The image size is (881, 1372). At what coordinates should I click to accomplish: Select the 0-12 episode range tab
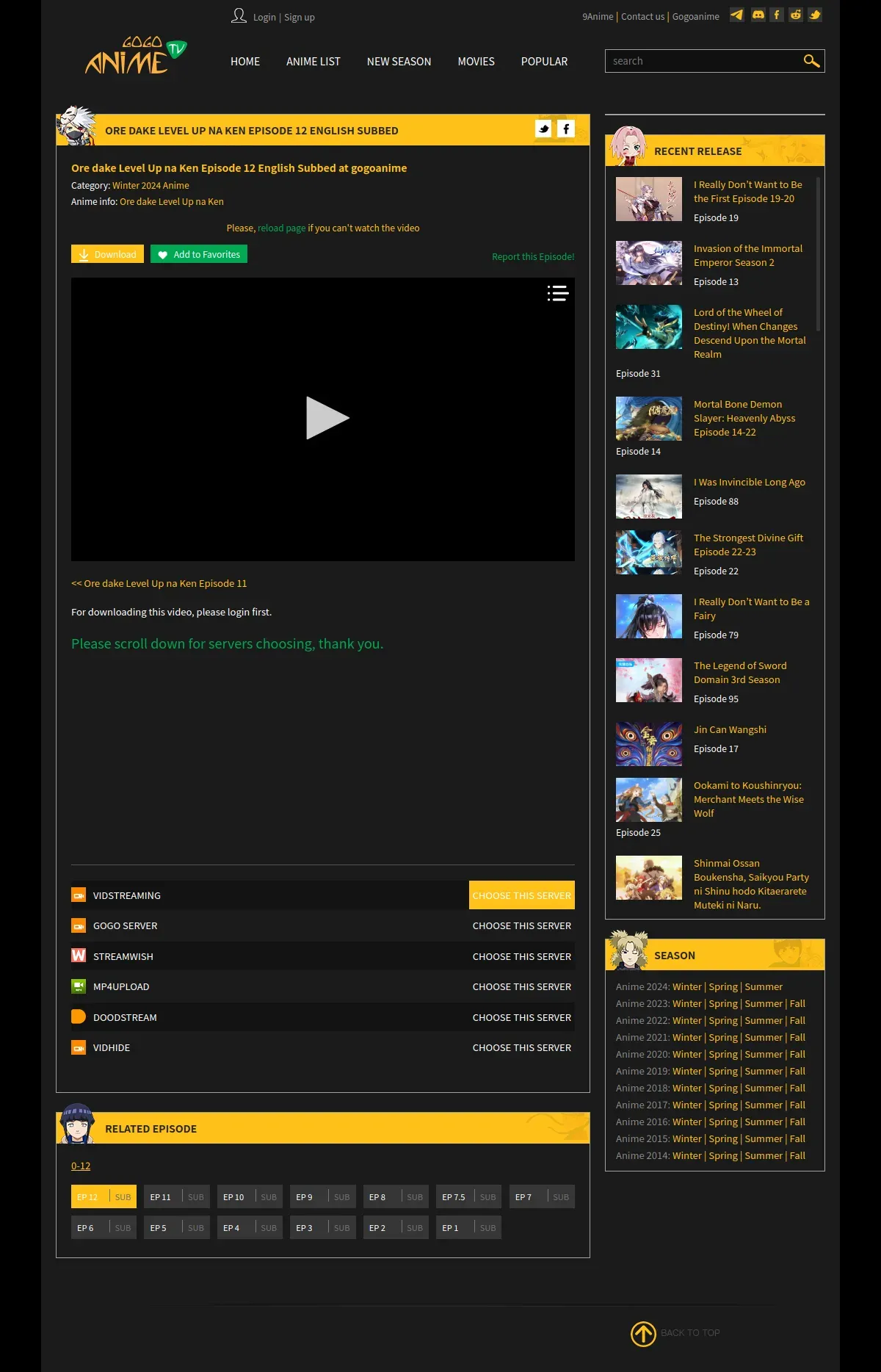[81, 1166]
